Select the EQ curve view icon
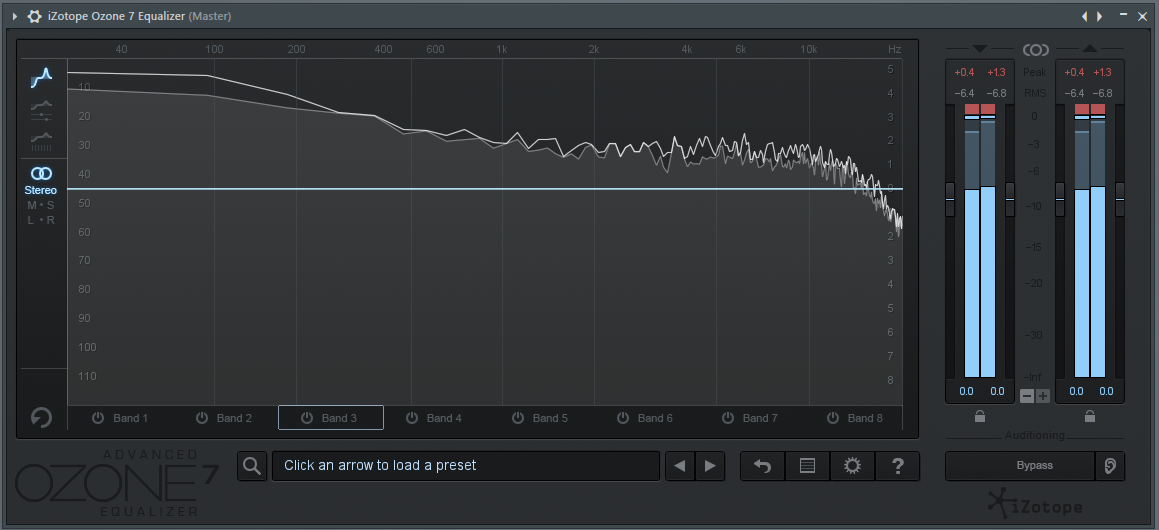 click(x=41, y=78)
